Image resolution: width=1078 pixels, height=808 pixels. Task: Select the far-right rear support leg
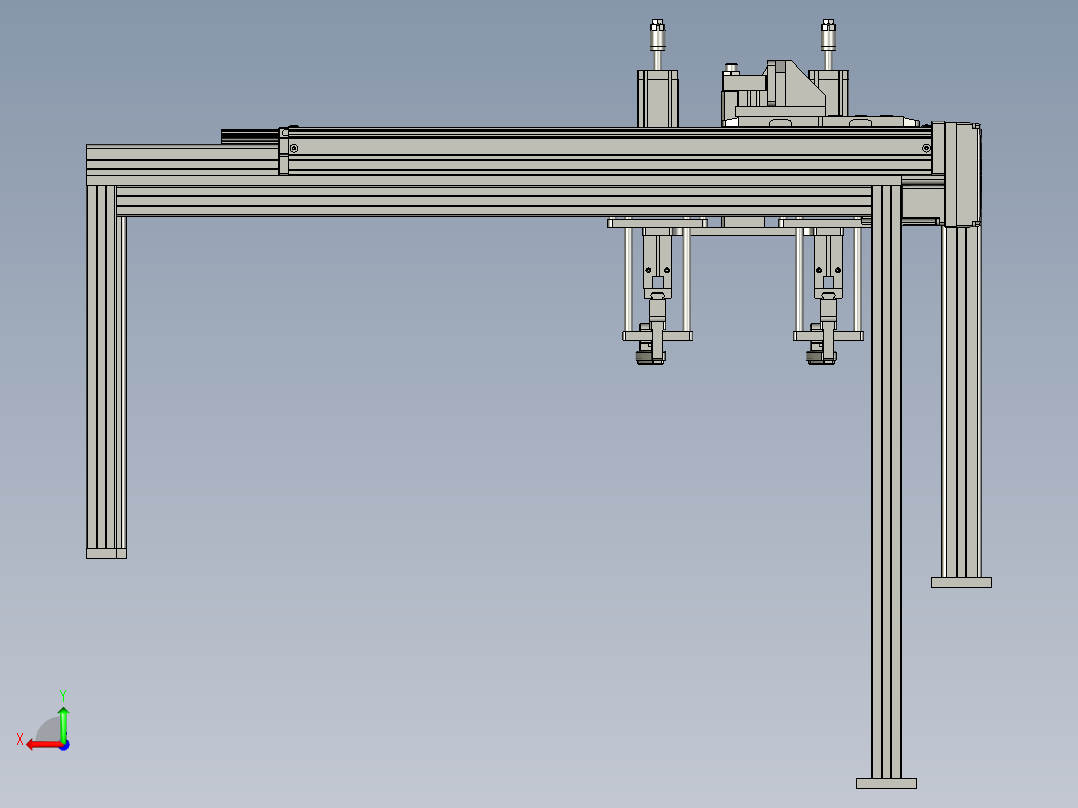(x=961, y=402)
